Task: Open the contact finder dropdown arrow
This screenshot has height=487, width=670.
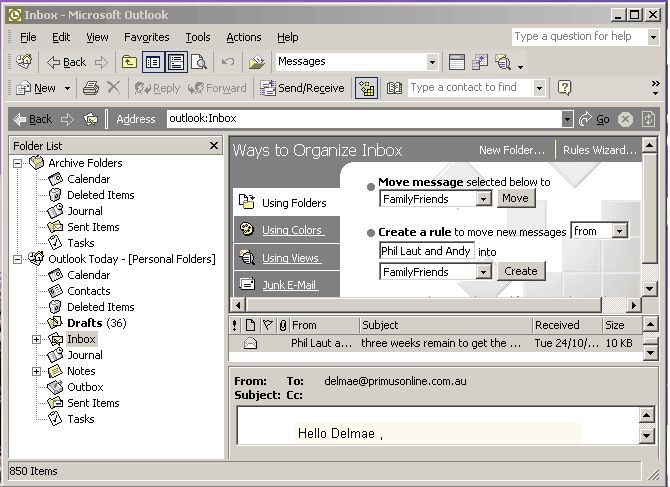Action: 539,88
